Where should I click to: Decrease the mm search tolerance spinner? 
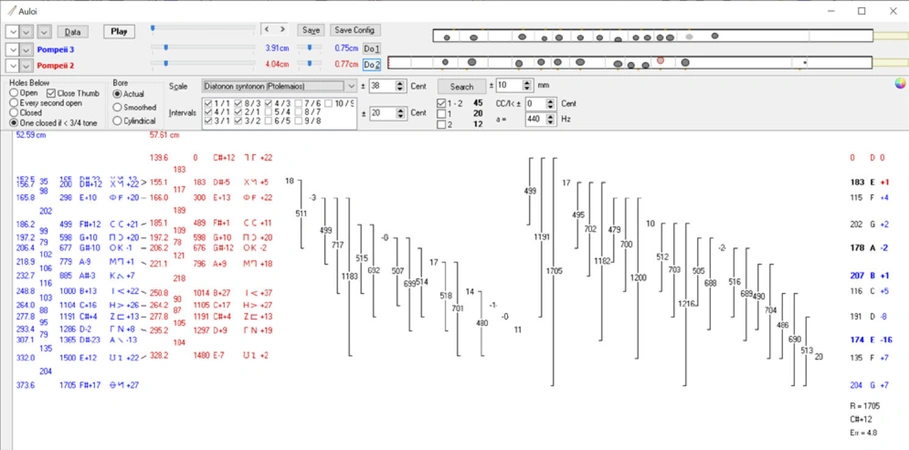(x=528, y=89)
